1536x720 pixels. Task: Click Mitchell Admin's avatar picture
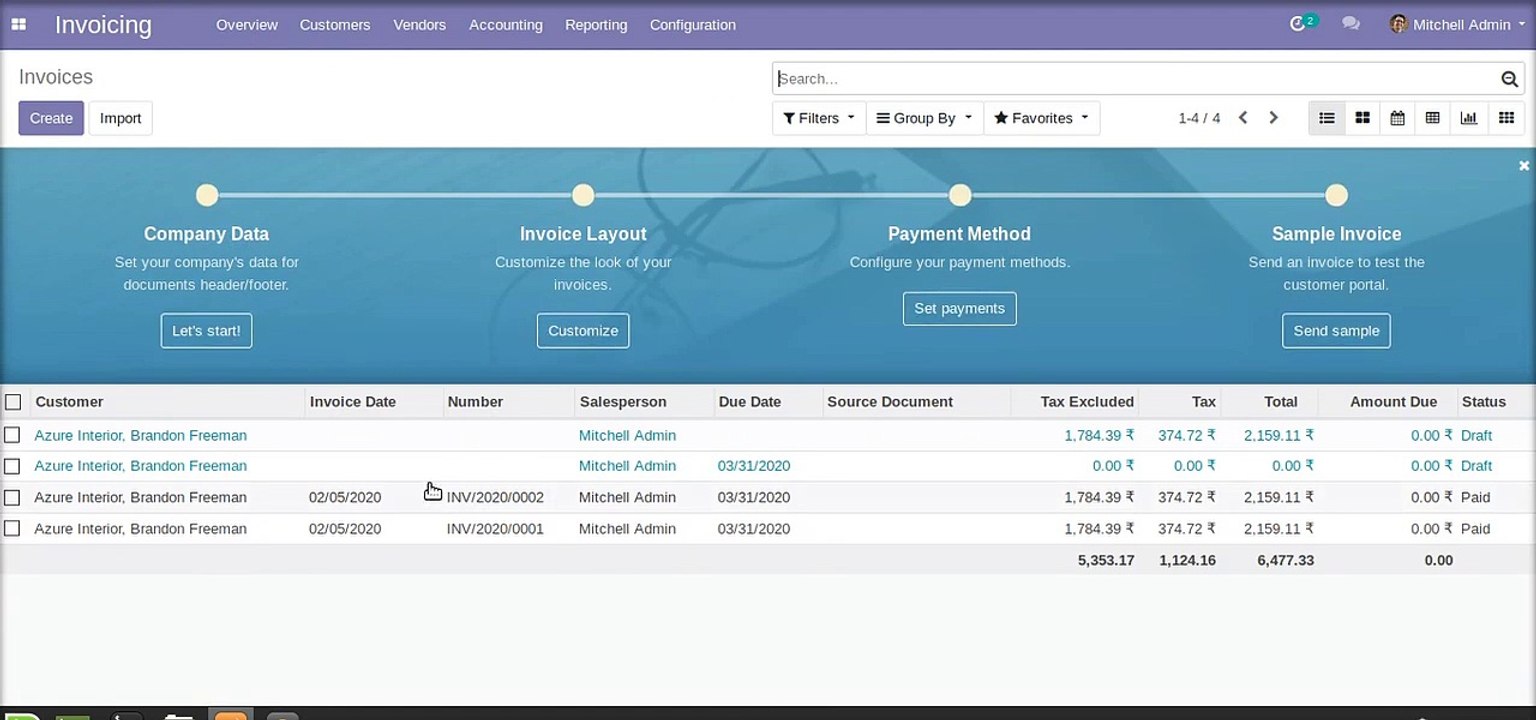point(1398,24)
